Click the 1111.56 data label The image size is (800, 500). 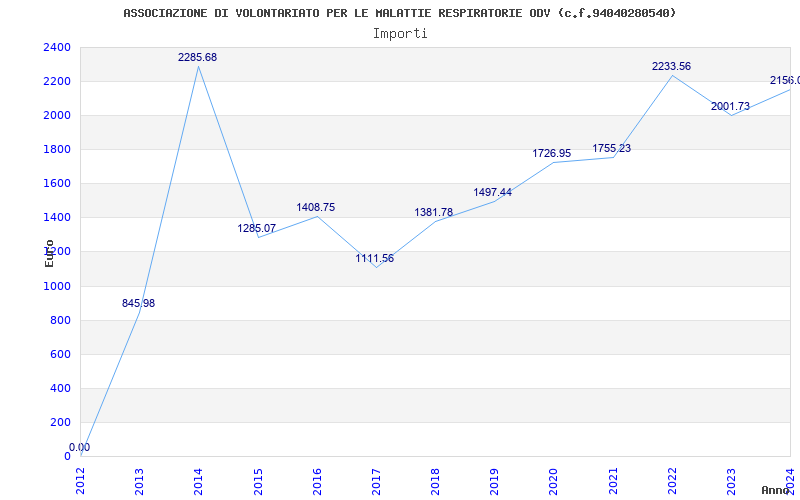[x=375, y=259]
